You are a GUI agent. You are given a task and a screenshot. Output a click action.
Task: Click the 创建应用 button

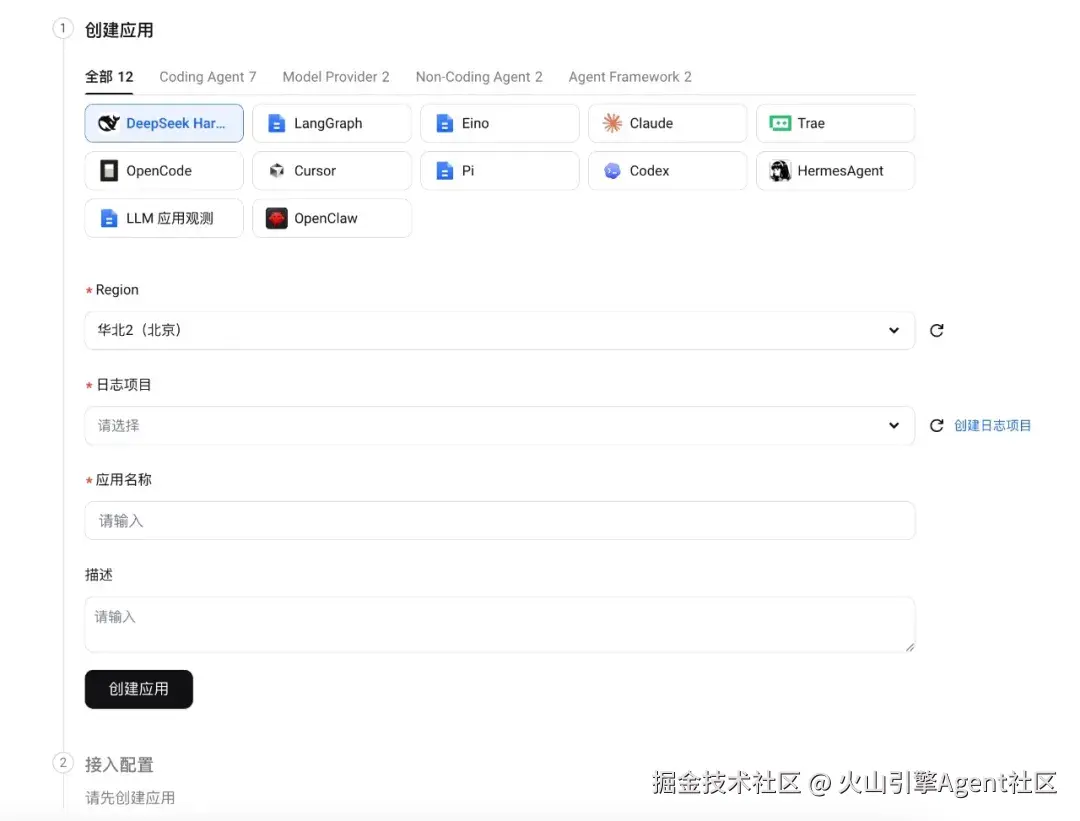pyautogui.click(x=138, y=689)
